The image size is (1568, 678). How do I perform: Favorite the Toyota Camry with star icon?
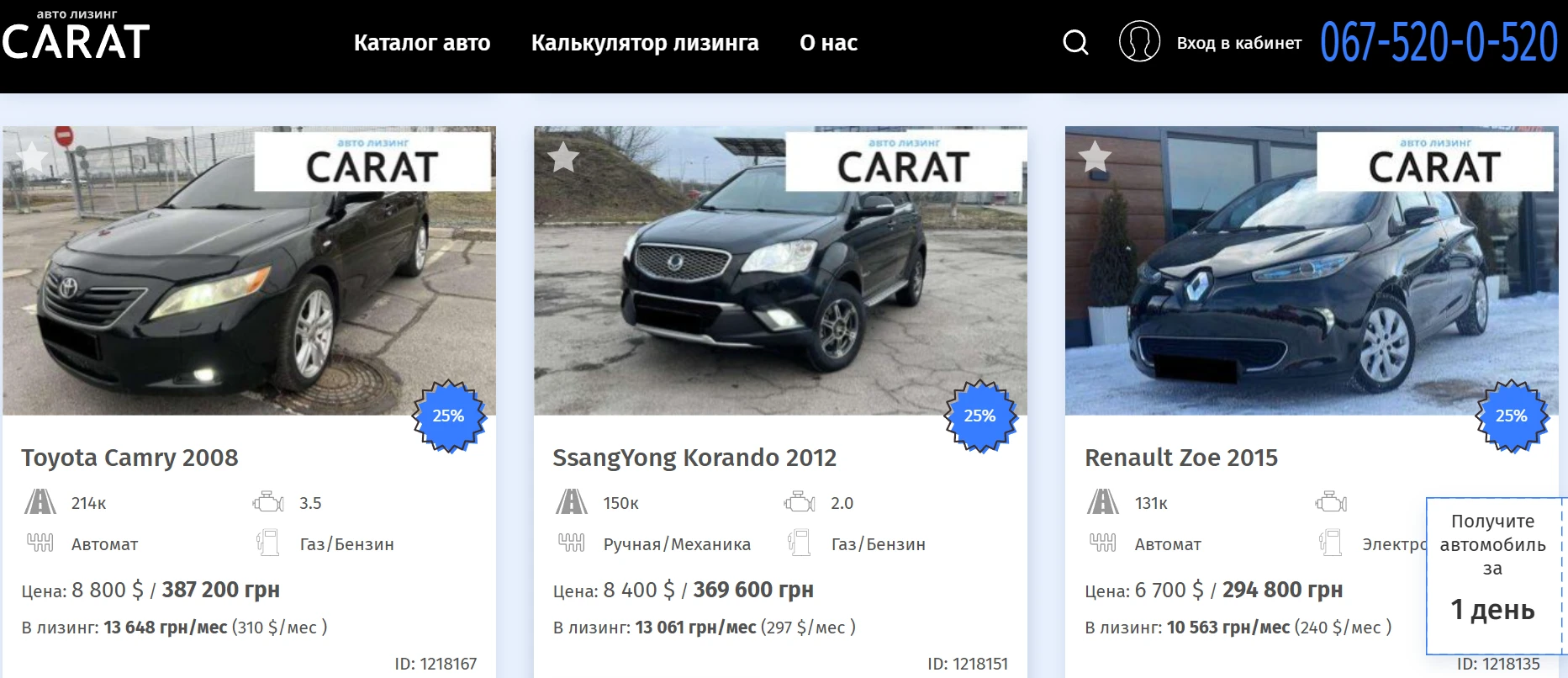[32, 156]
